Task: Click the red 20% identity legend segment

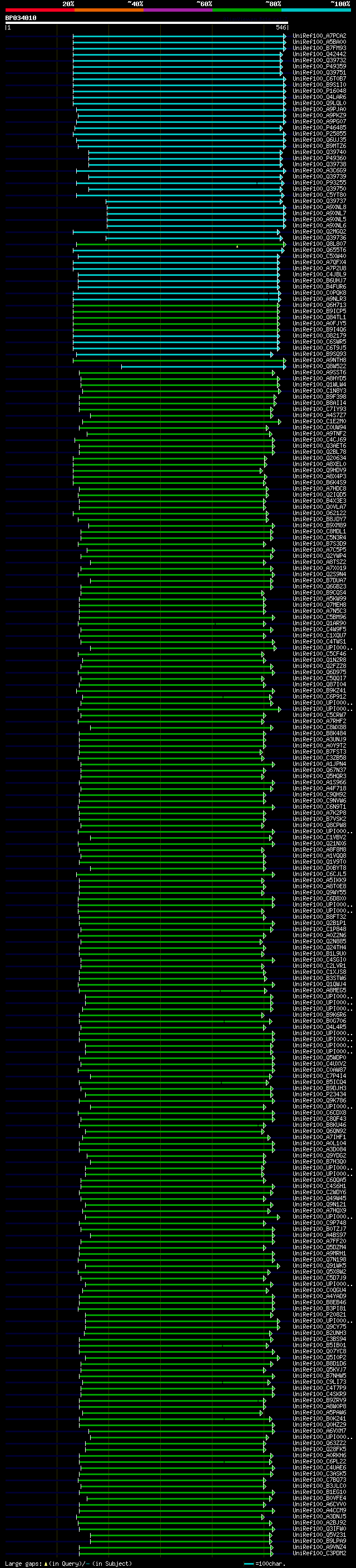Action: pyautogui.click(x=39, y=10)
